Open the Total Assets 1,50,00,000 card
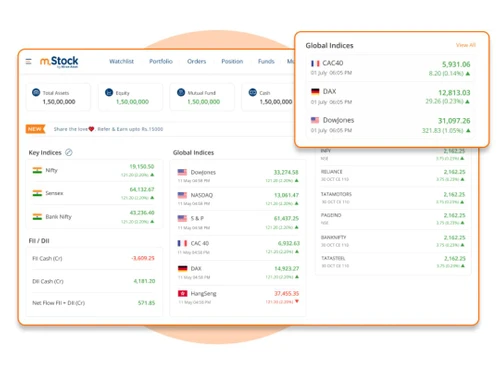This screenshot has height=375, width=500. (58, 97)
